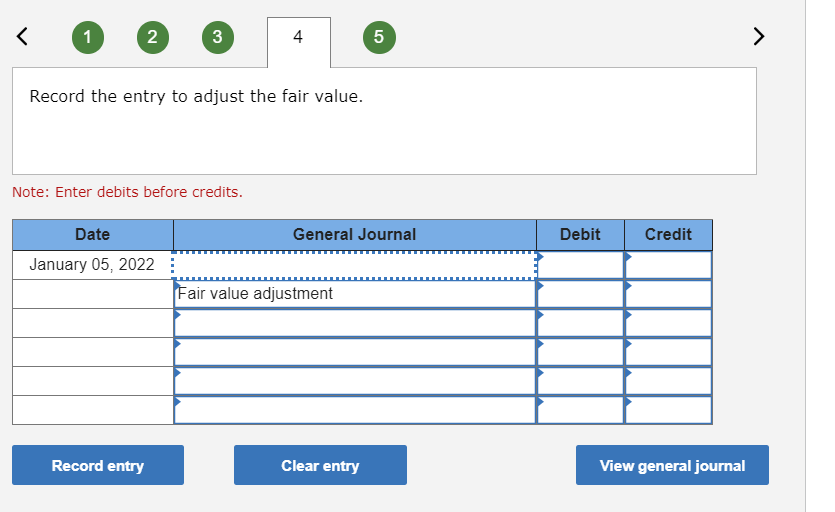Click the January 05, 2022 date cell
The height and width of the screenshot is (512, 835).
93,265
